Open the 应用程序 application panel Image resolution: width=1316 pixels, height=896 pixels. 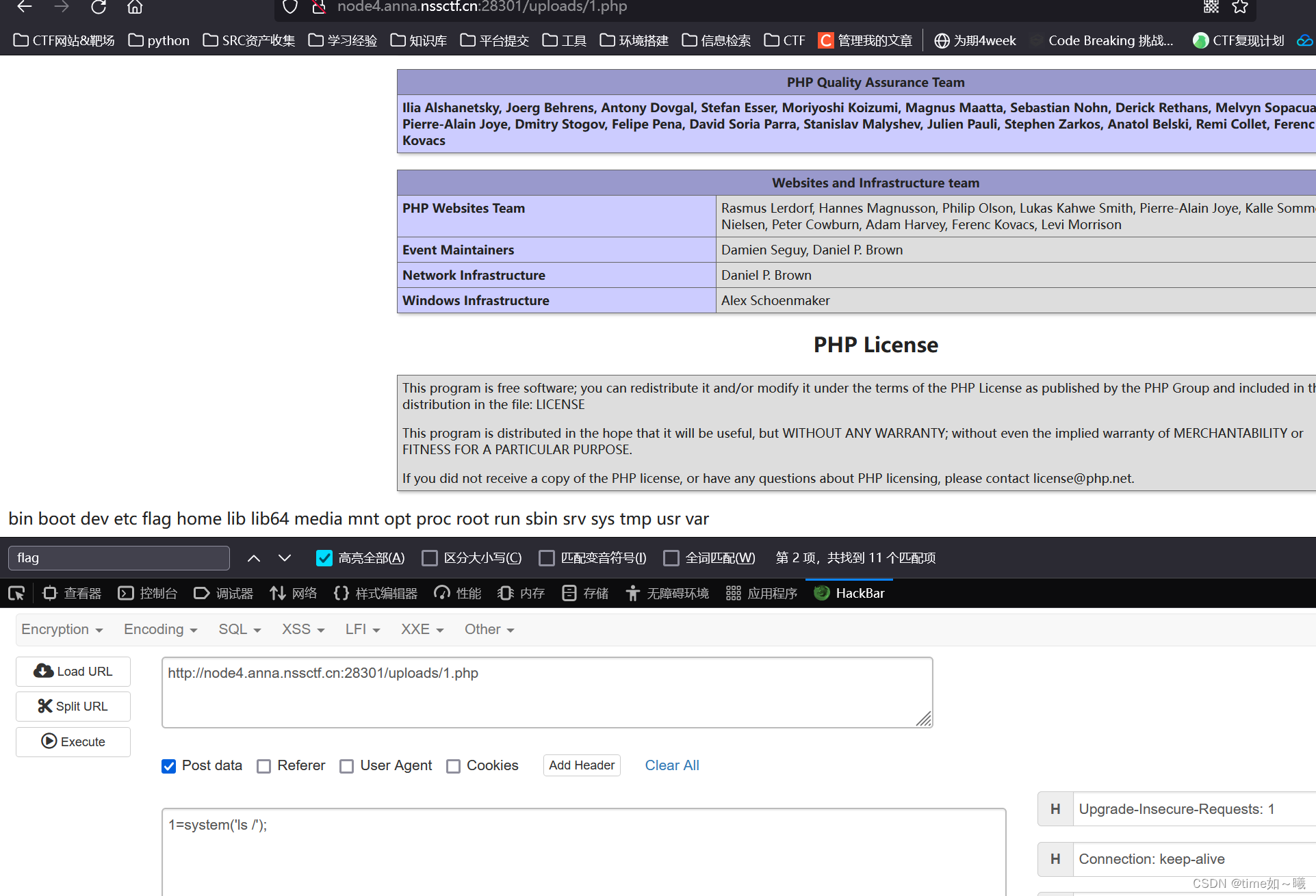(x=762, y=593)
